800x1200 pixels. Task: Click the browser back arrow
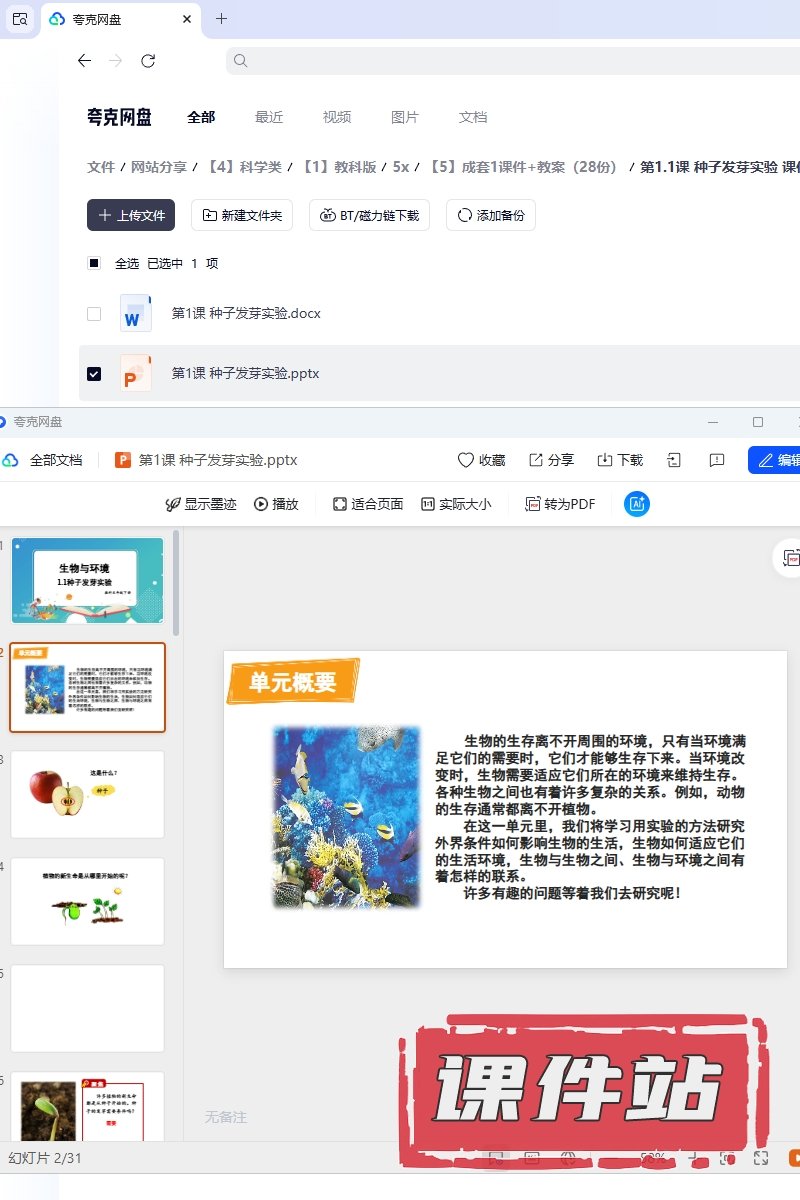click(x=84, y=61)
